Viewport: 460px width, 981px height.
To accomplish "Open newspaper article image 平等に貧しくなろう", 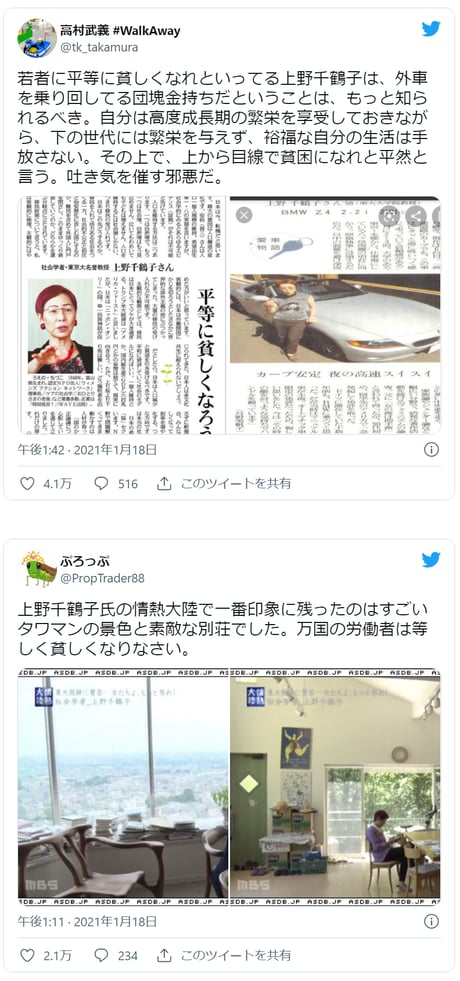I will (x=123, y=315).
